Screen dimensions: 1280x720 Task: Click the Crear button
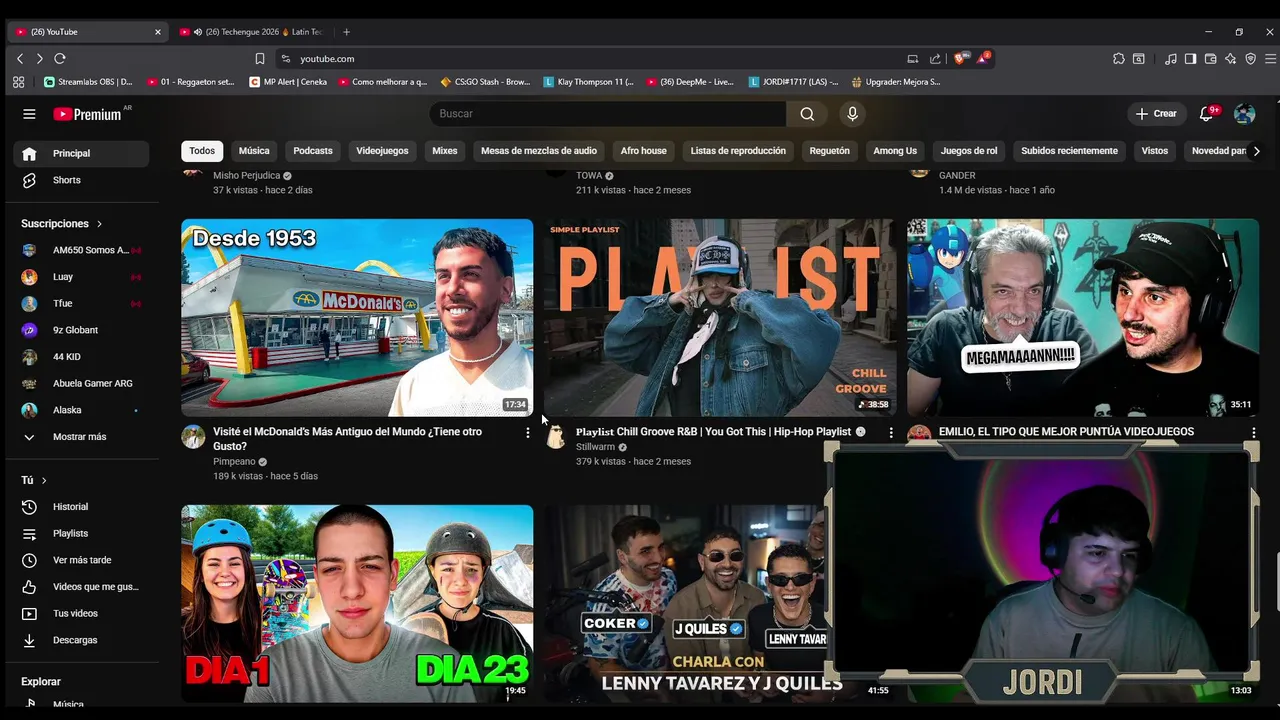[x=1156, y=114]
